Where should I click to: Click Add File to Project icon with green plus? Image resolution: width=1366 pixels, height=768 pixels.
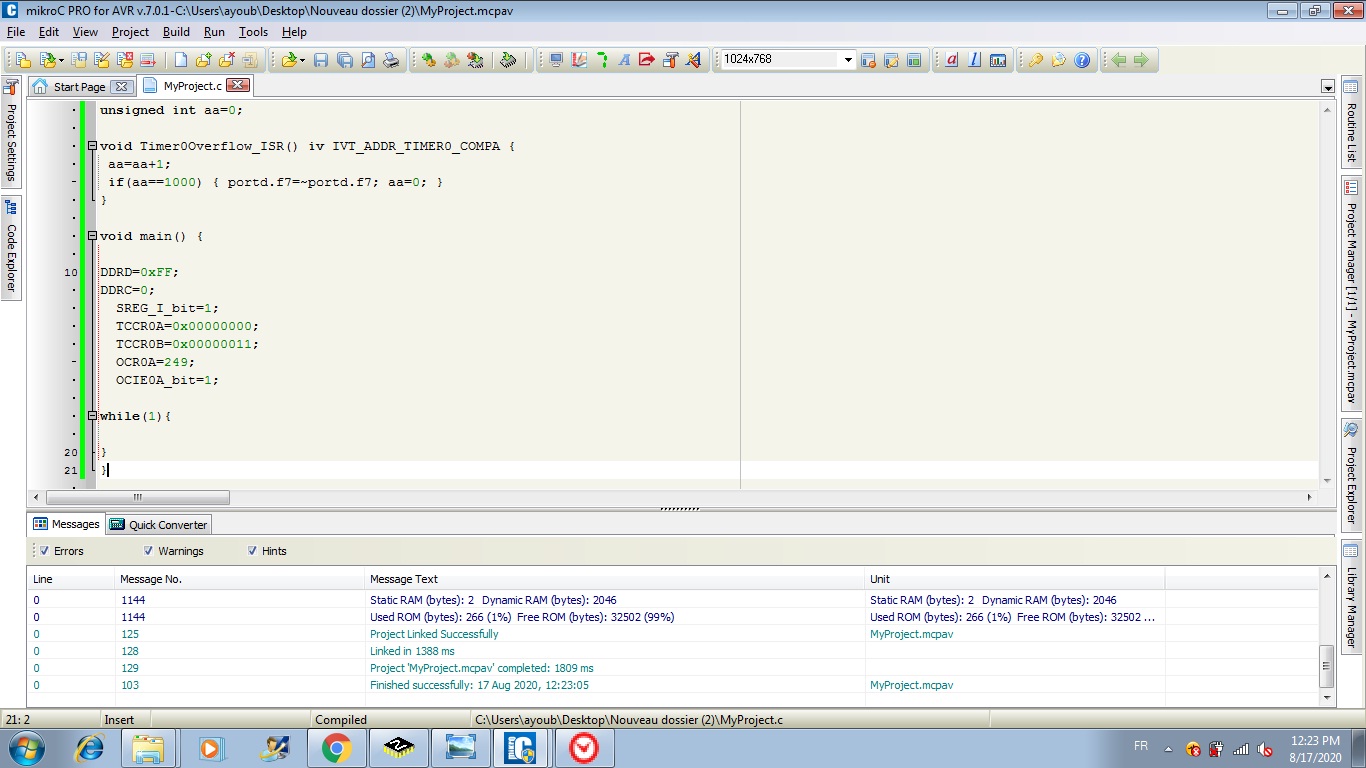coord(203,60)
